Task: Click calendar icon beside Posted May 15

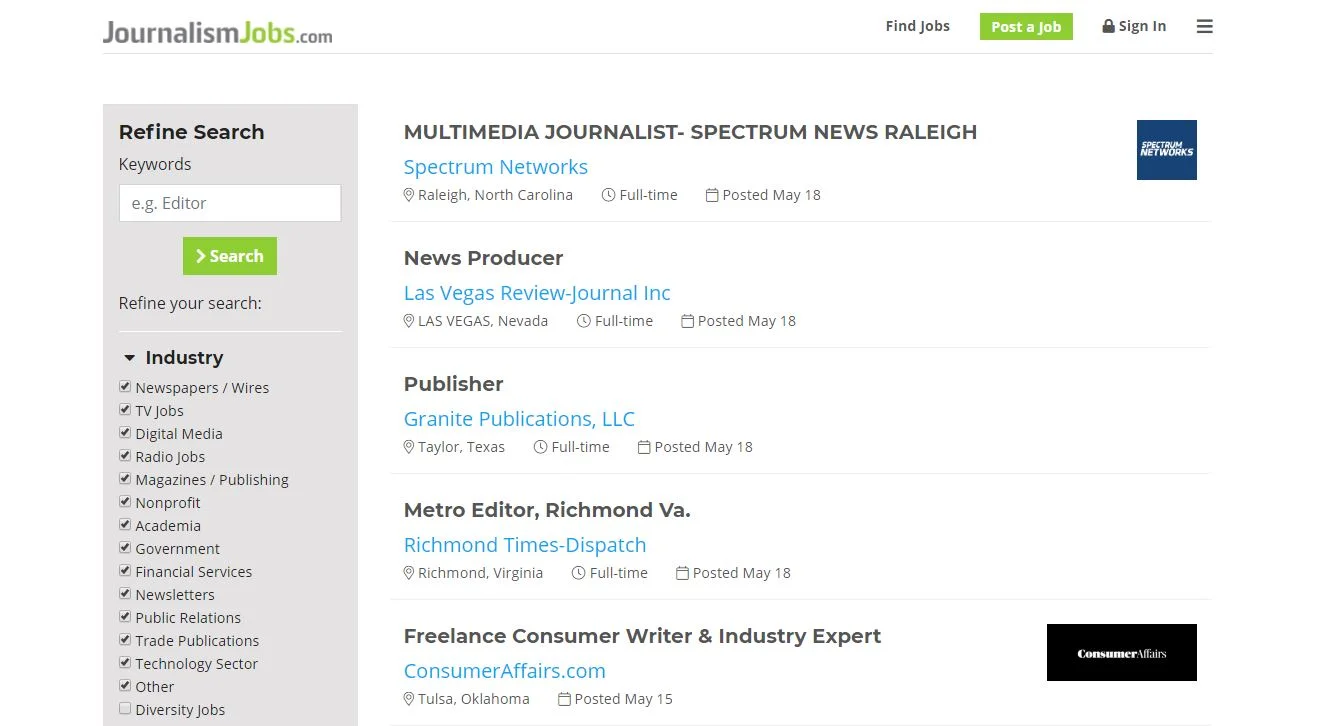Action: 564,699
